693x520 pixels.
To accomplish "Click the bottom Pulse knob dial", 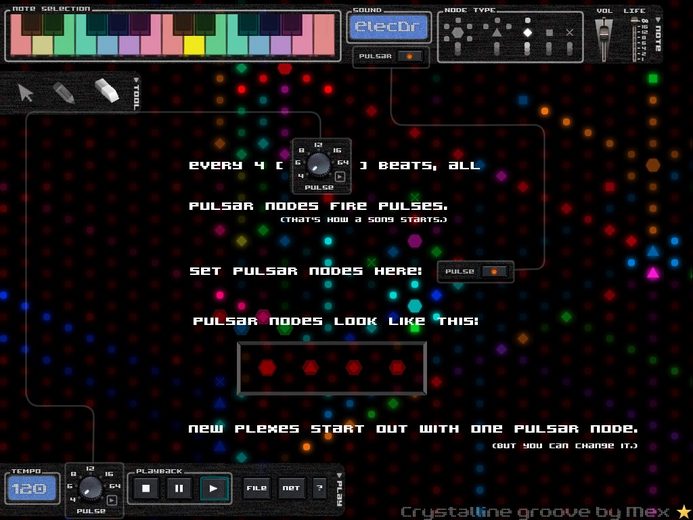I will click(x=91, y=488).
